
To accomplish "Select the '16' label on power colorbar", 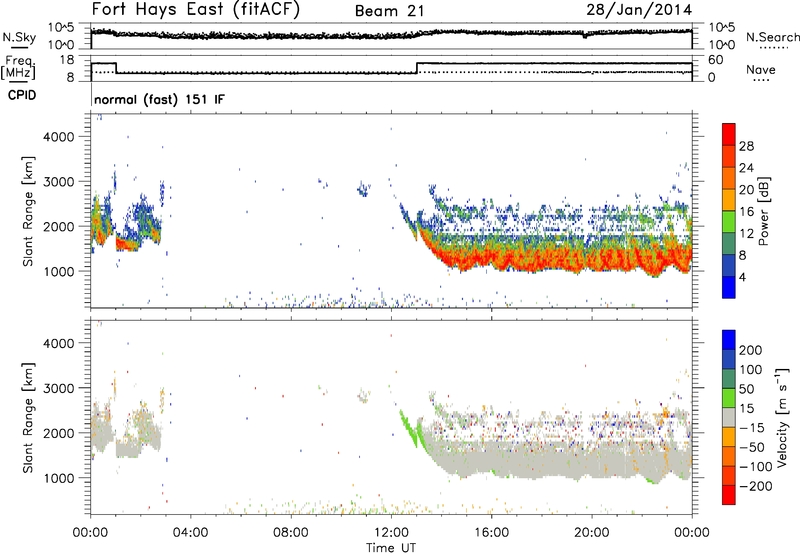I will coord(746,212).
